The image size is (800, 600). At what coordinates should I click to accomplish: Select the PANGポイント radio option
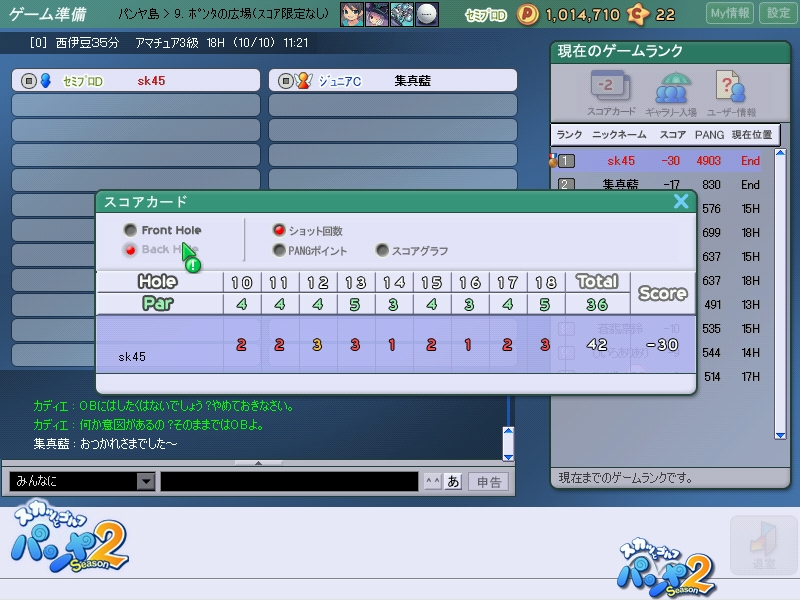tap(279, 250)
